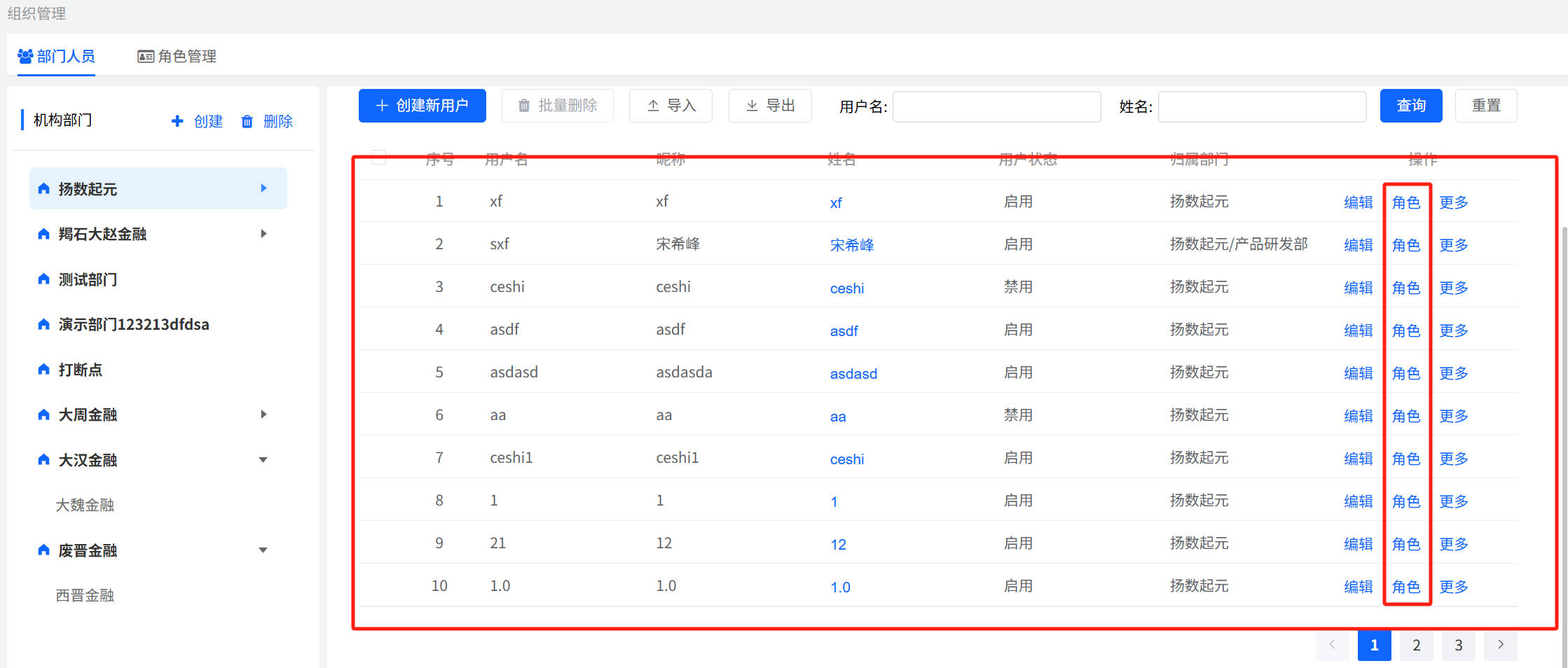Focus the 用户名 input field
Viewport: 1568px width, 668px height.
[x=996, y=106]
